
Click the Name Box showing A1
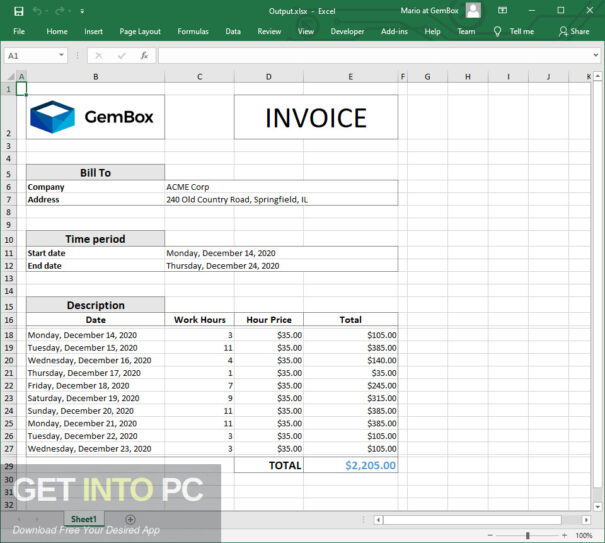[x=32, y=56]
